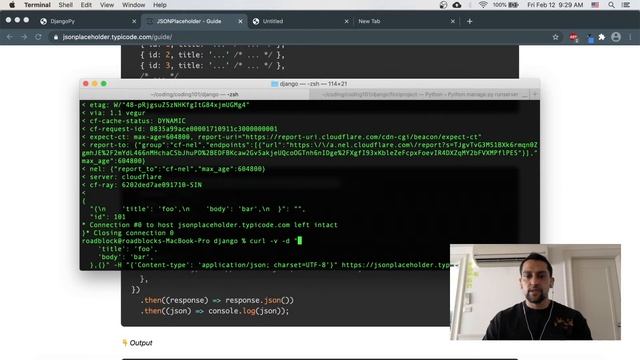Click the django folder icon in terminal title
Image resolution: width=640 pixels, height=360 pixels.
click(x=275, y=84)
